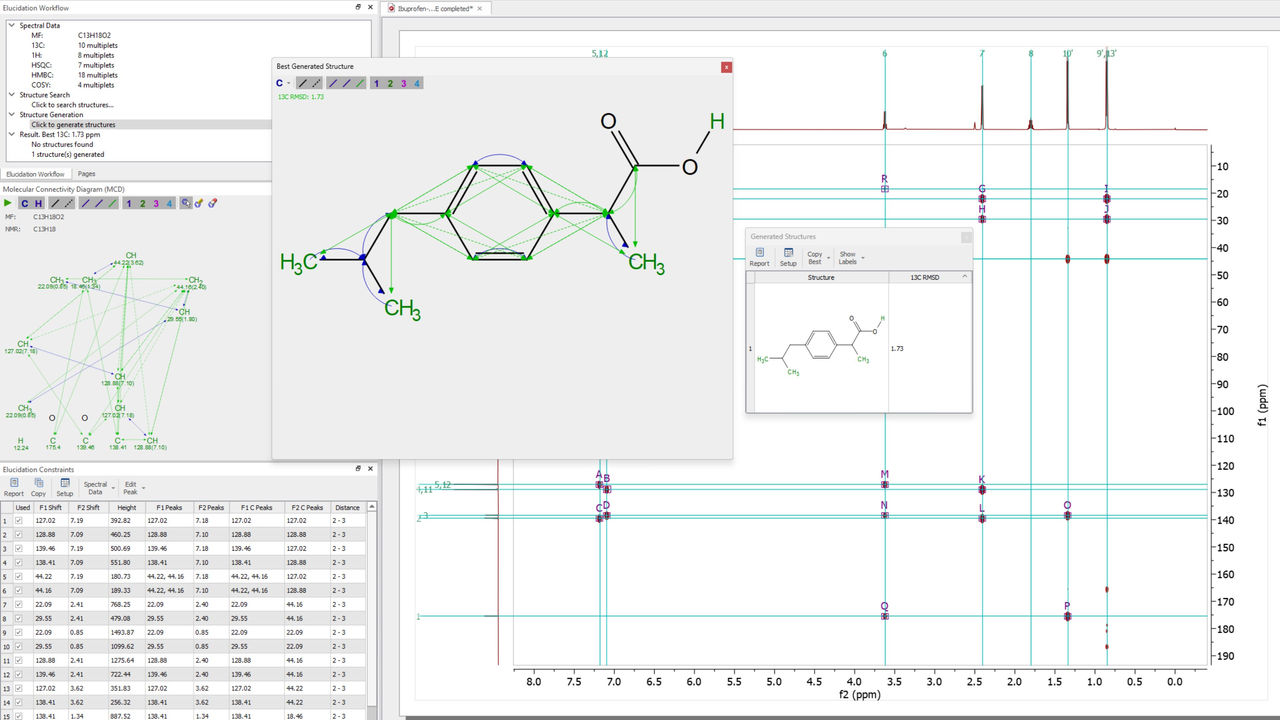Click the green play icon in the MCD toolbar
Image resolution: width=1280 pixels, height=720 pixels.
[x=8, y=203]
